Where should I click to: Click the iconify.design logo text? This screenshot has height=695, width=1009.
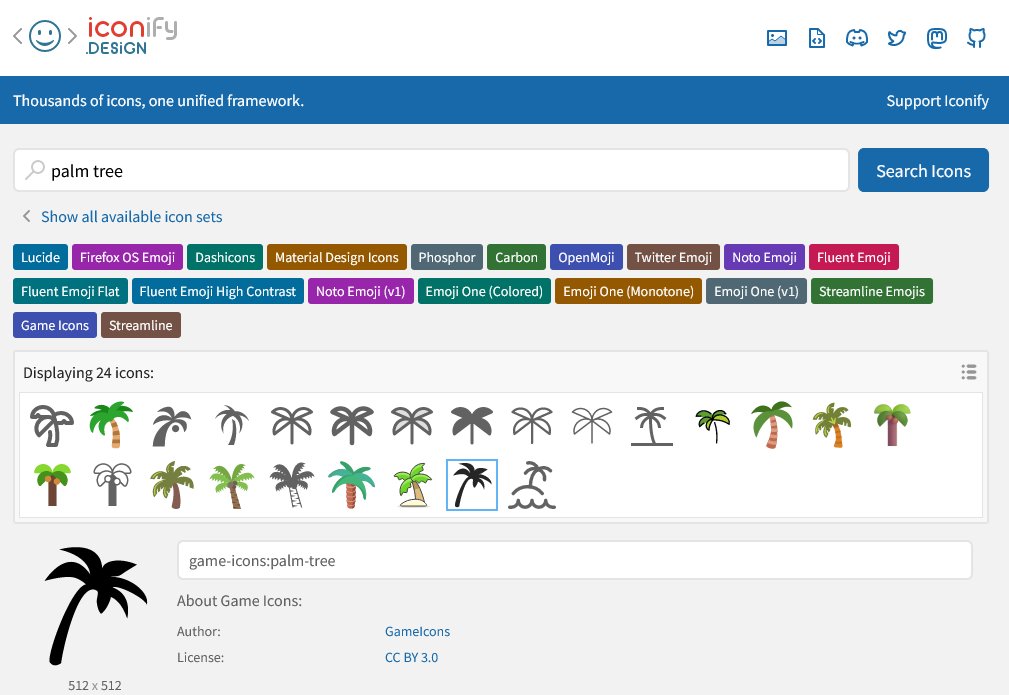click(131, 36)
